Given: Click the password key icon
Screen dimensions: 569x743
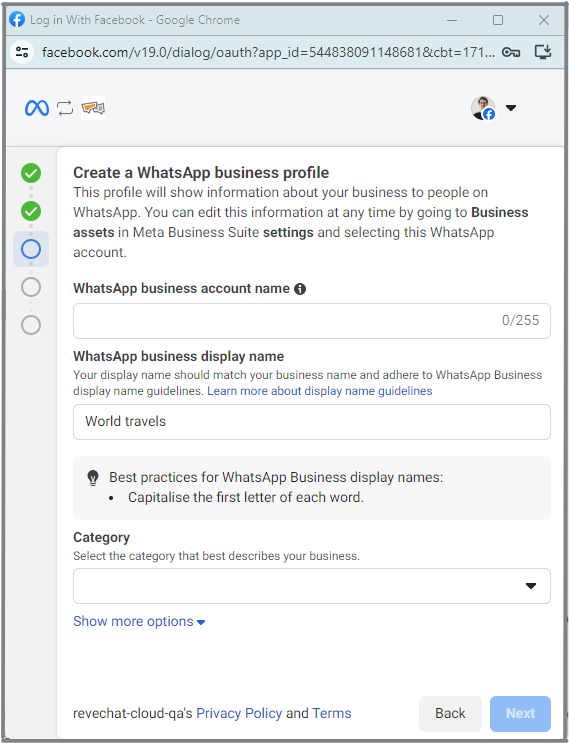Looking at the screenshot, I should pyautogui.click(x=511, y=52).
